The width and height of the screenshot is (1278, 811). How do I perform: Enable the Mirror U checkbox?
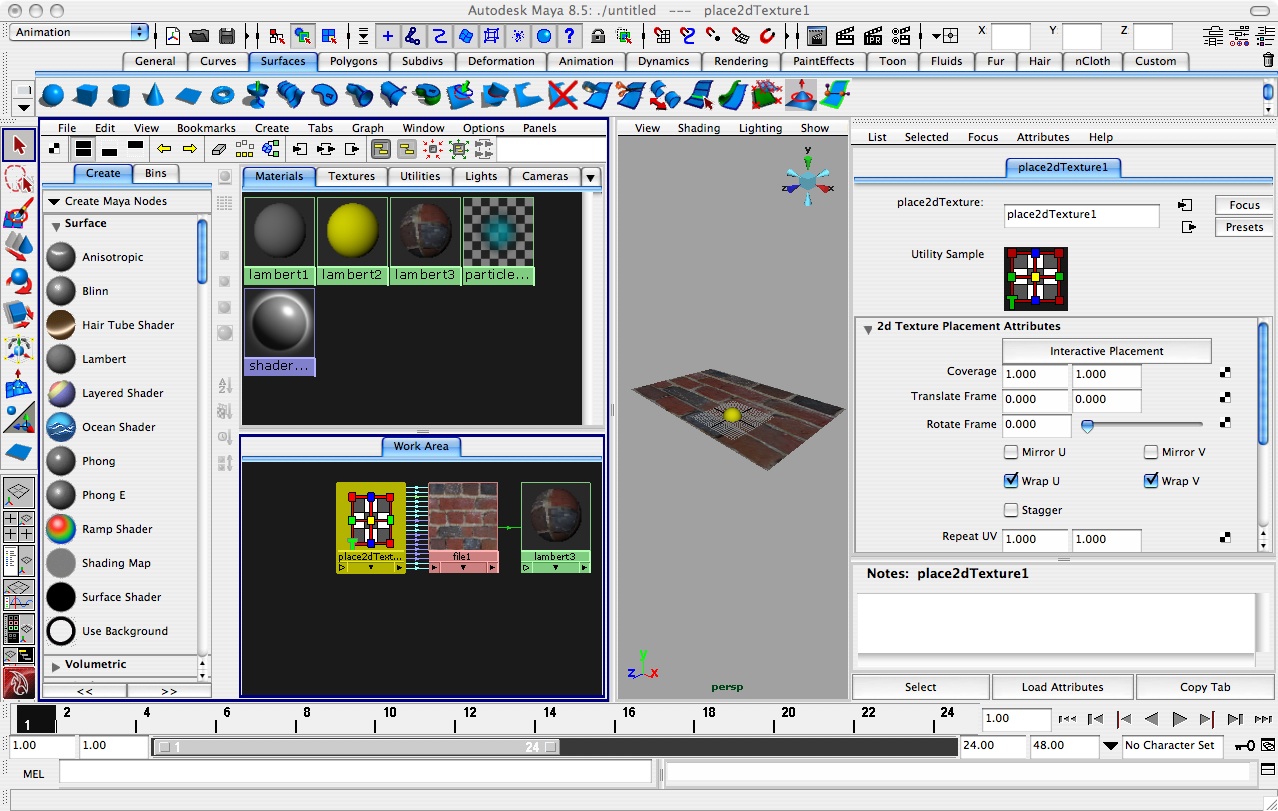pyautogui.click(x=1011, y=452)
